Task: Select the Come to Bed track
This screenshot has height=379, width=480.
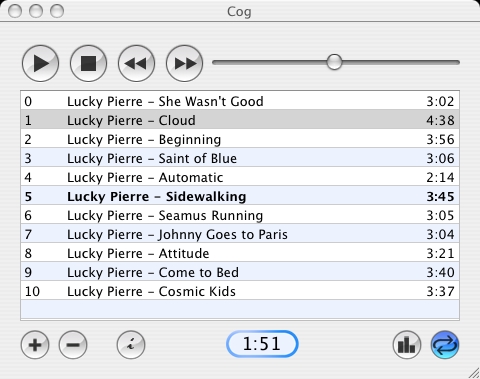Action: tap(240, 272)
